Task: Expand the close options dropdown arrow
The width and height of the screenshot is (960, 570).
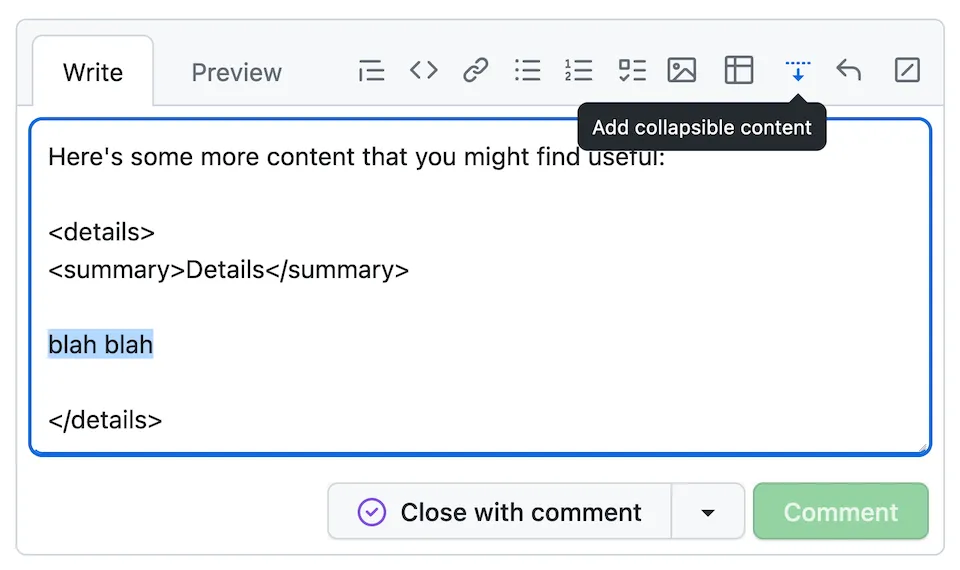Action: coord(708,512)
